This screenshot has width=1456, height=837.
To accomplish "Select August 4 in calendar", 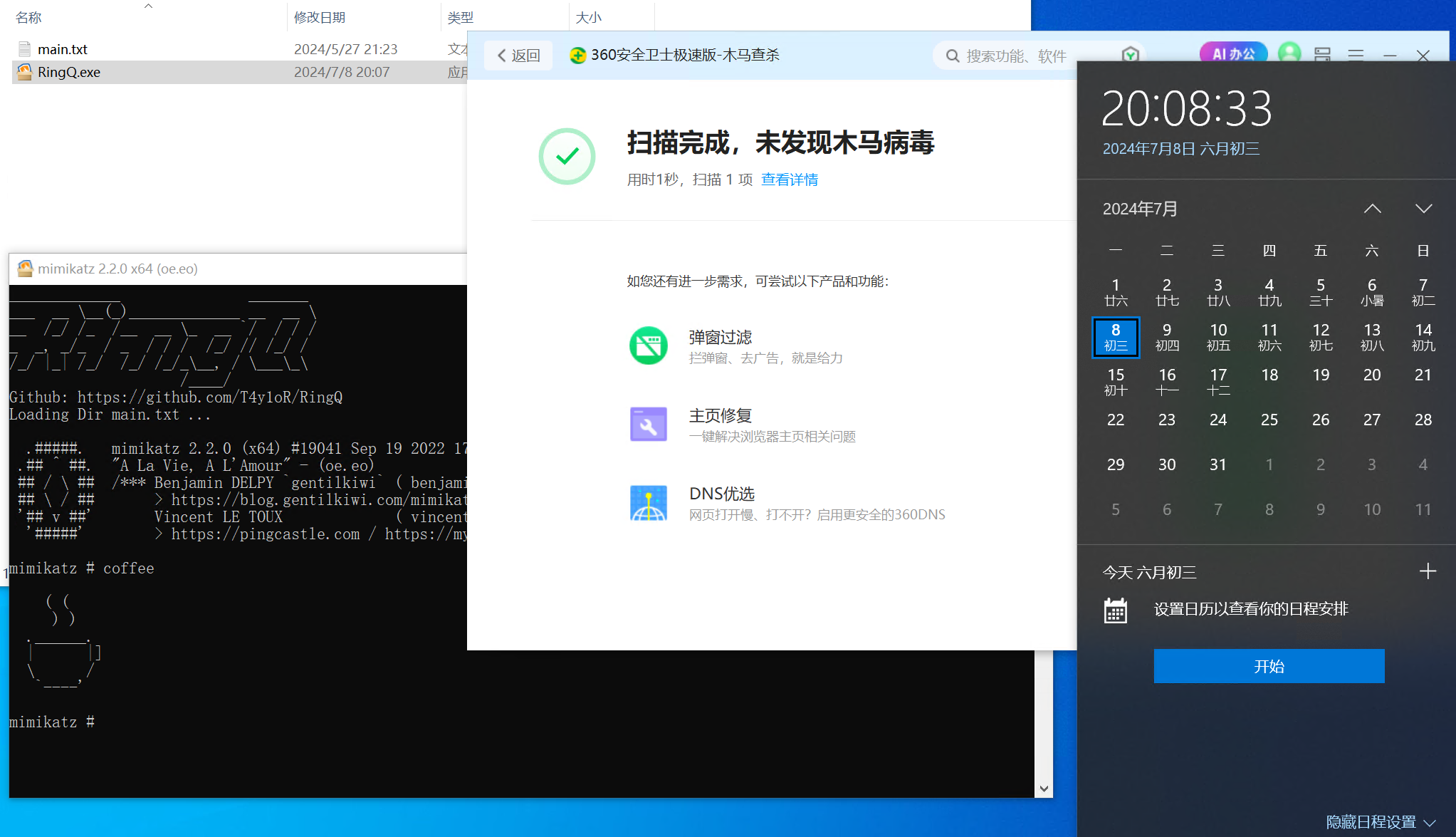I will pos(1423,464).
